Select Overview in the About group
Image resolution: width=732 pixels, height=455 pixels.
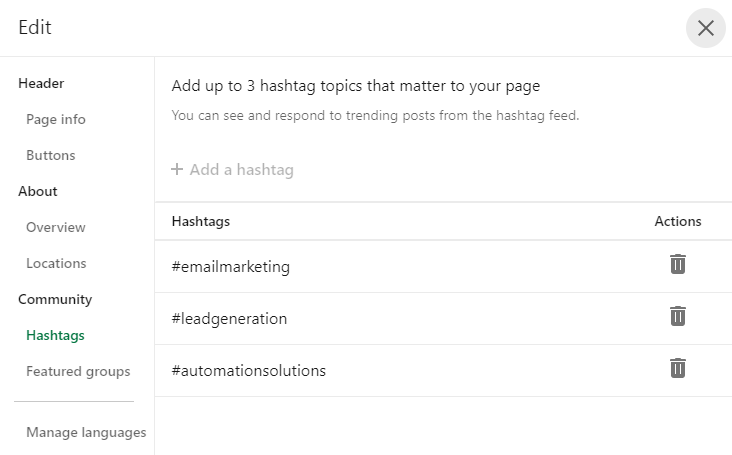pyautogui.click(x=56, y=227)
